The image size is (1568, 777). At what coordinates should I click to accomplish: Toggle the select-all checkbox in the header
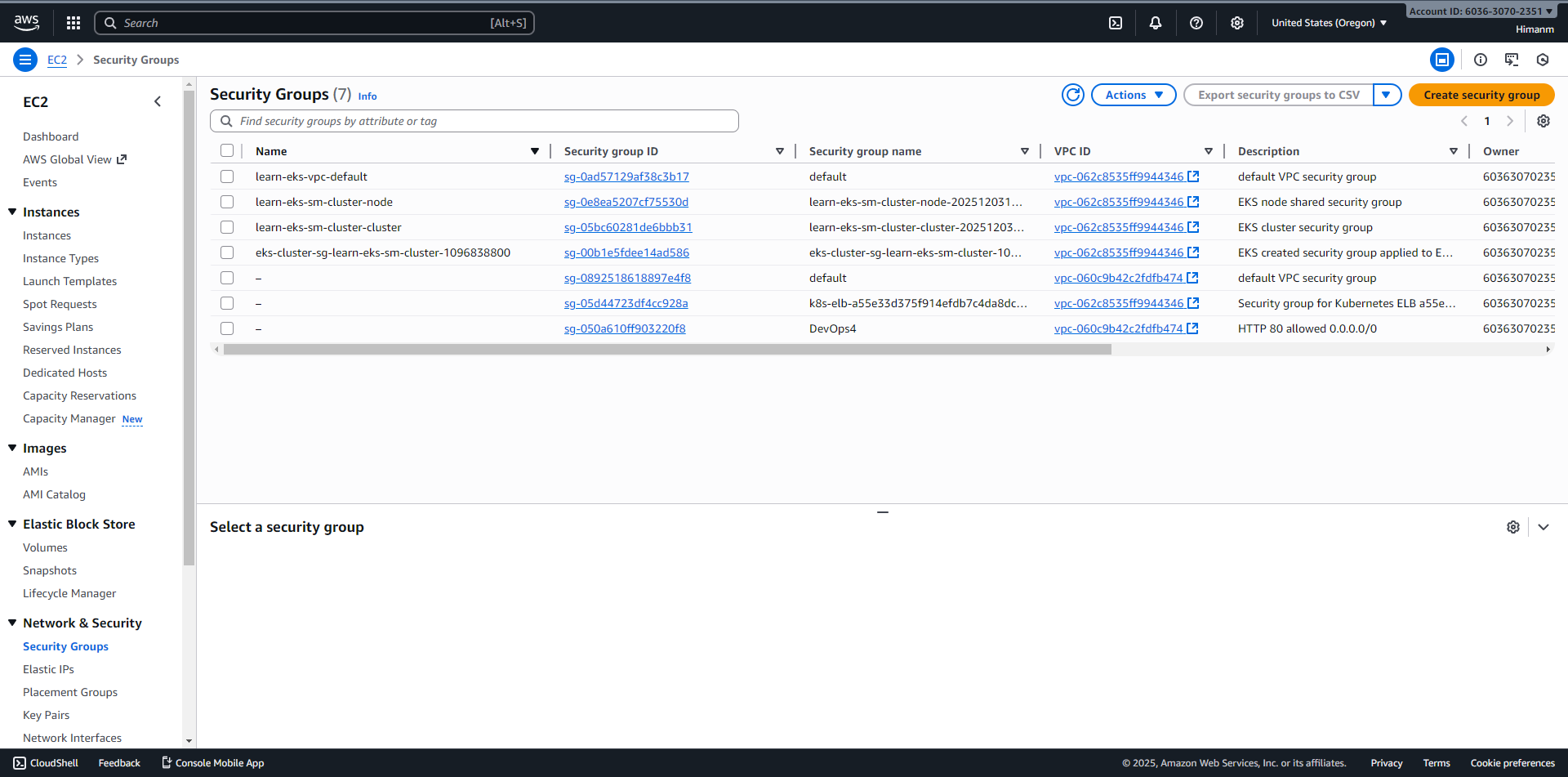[x=227, y=151]
